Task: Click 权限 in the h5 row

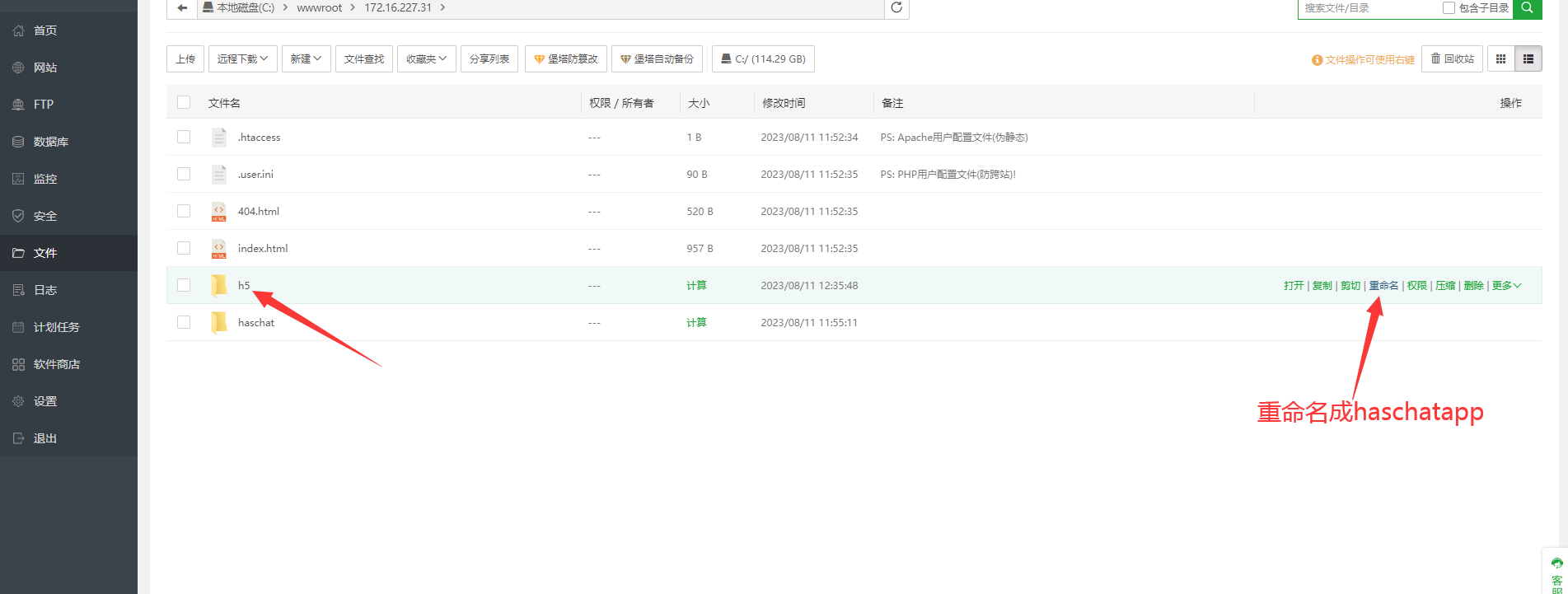Action: 1416,286
